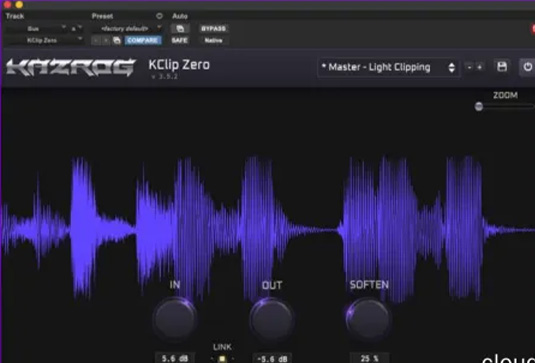Image resolution: width=535 pixels, height=363 pixels.
Task: Toggle the LINK indicator light
Action: 222,359
